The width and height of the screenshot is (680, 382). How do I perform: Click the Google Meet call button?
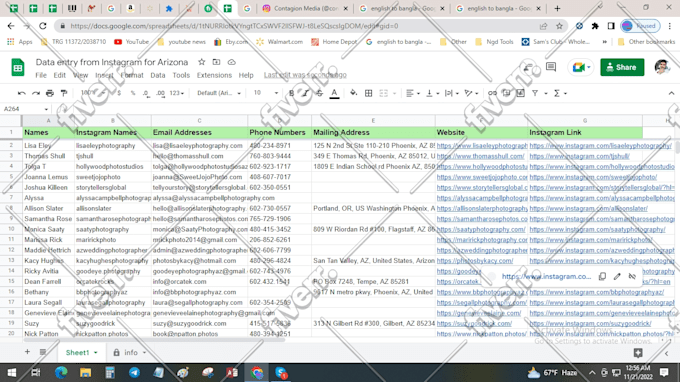pos(581,67)
